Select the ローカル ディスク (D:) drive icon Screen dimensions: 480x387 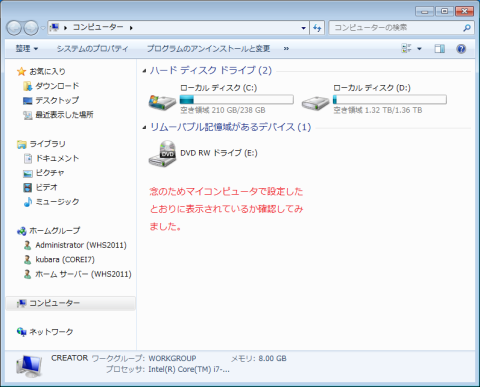tap(315, 102)
